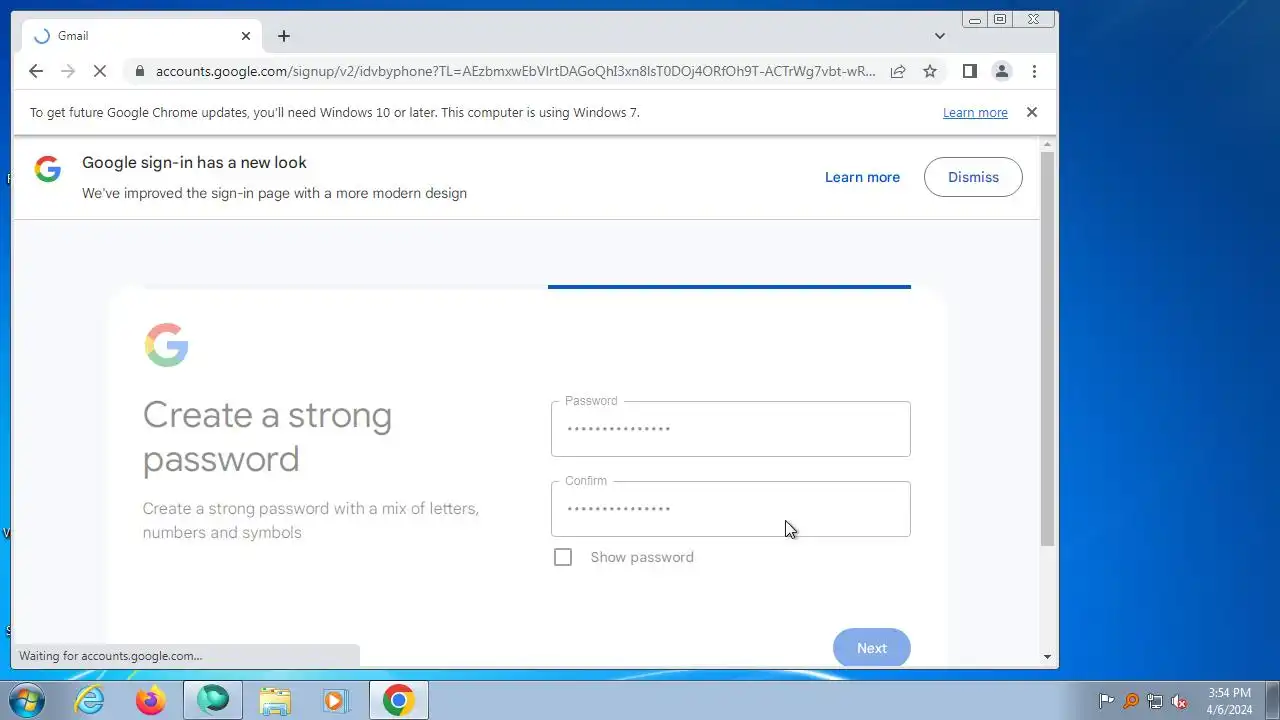Switch to Chrome on the taskbar
The image size is (1280, 720).
pos(398,700)
